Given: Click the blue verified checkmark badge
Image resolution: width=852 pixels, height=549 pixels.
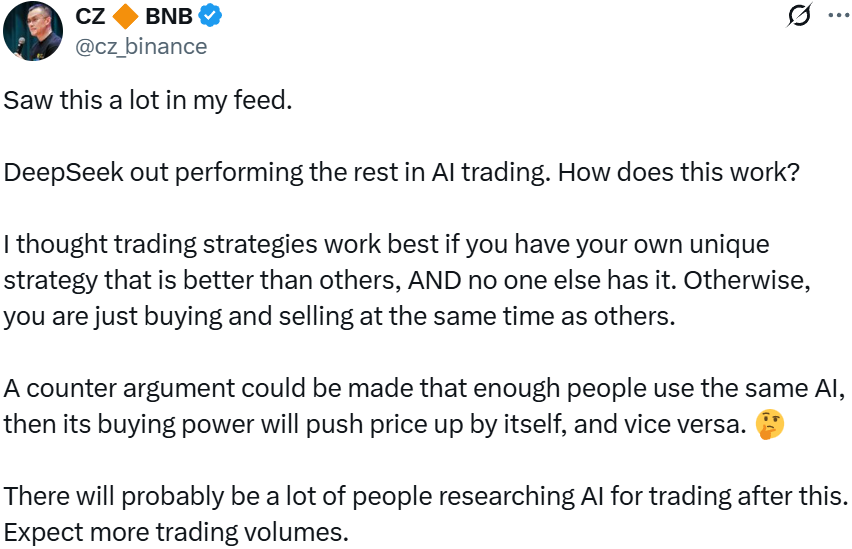Looking at the screenshot, I should 212,16.
